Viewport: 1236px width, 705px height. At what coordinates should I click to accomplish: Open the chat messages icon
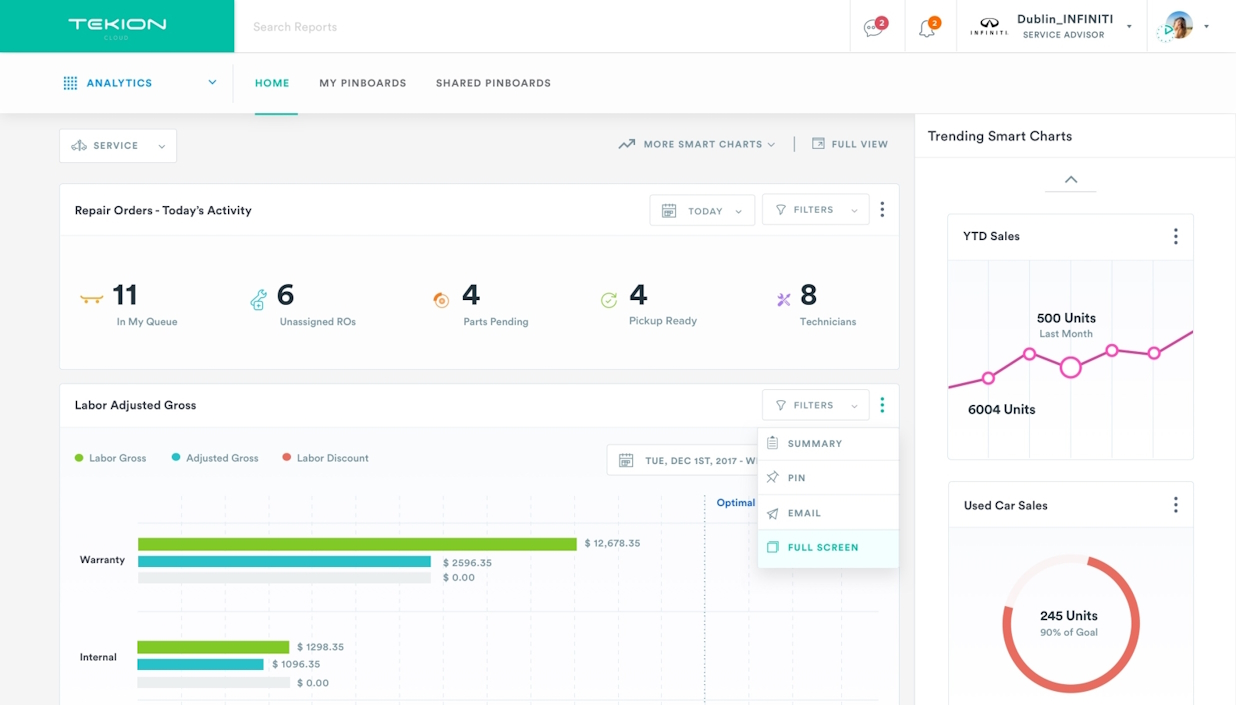[x=873, y=28]
